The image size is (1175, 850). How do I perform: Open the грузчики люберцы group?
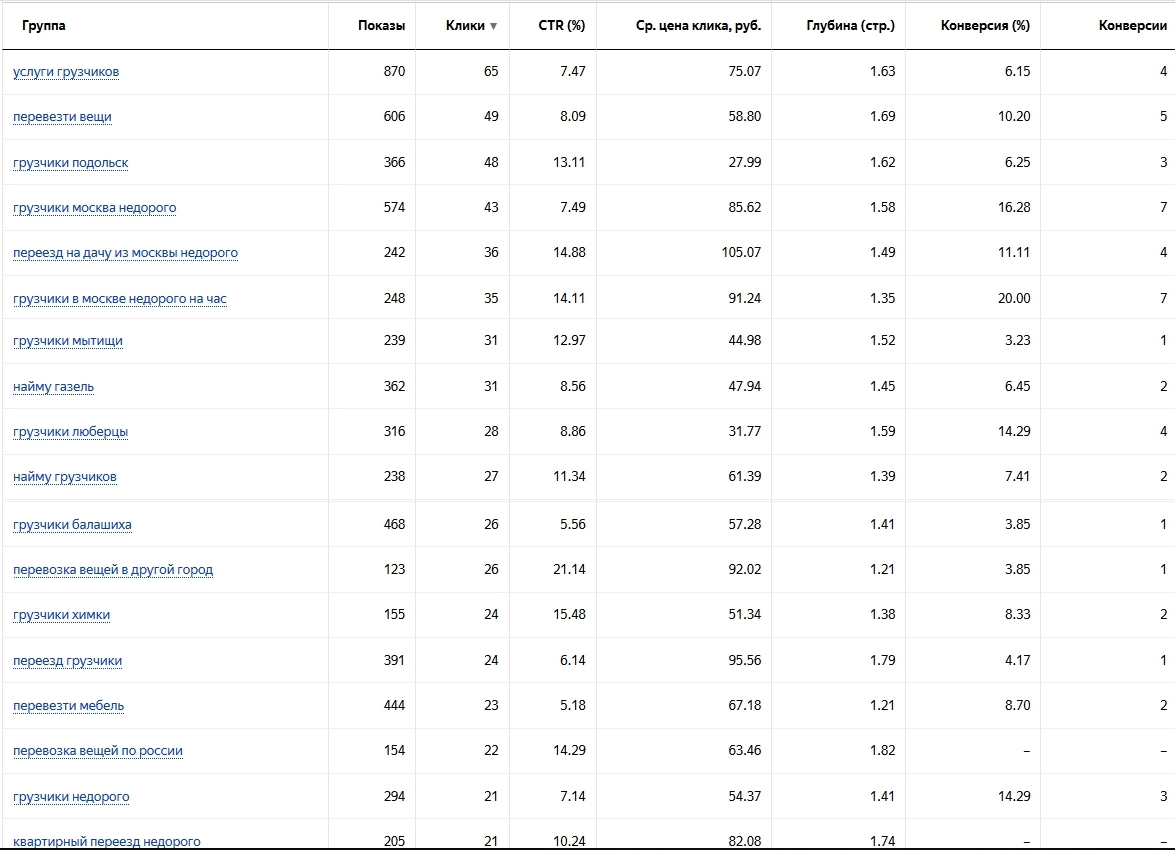70,432
